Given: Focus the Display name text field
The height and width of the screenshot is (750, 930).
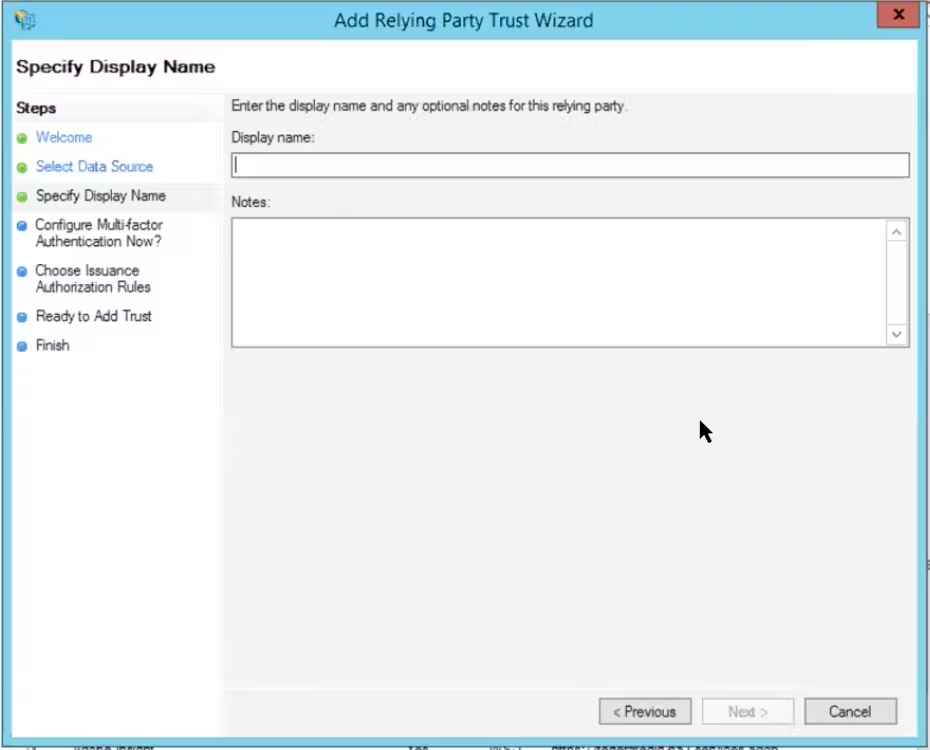Looking at the screenshot, I should [570, 165].
